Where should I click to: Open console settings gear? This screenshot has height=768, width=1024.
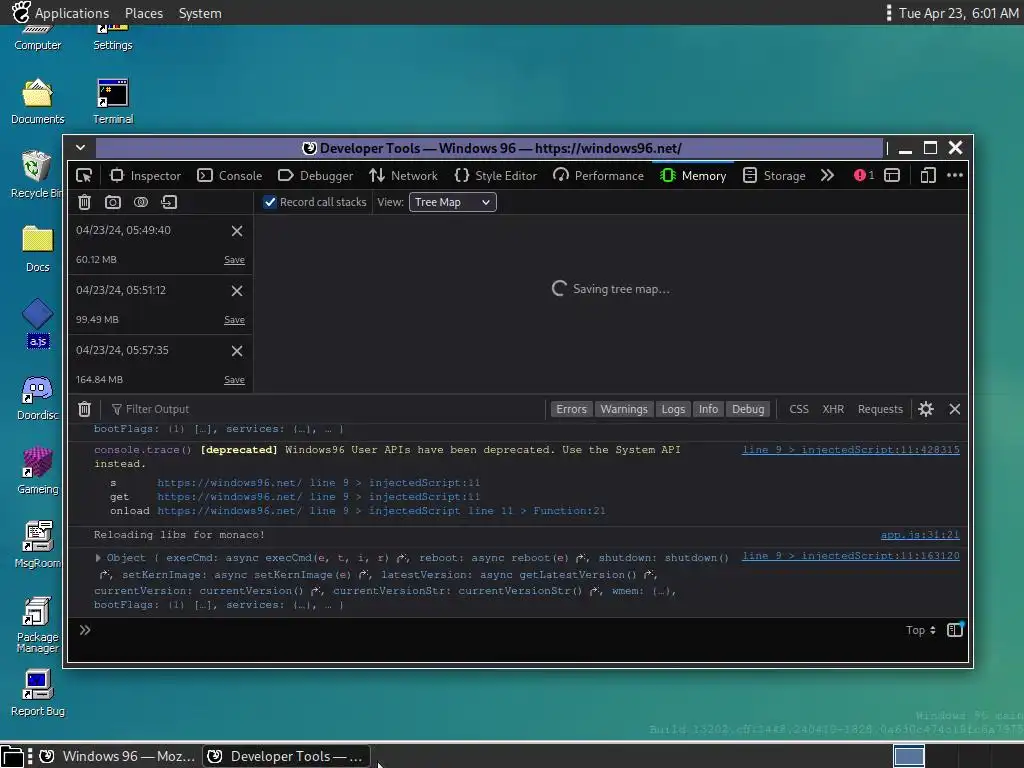coord(926,409)
